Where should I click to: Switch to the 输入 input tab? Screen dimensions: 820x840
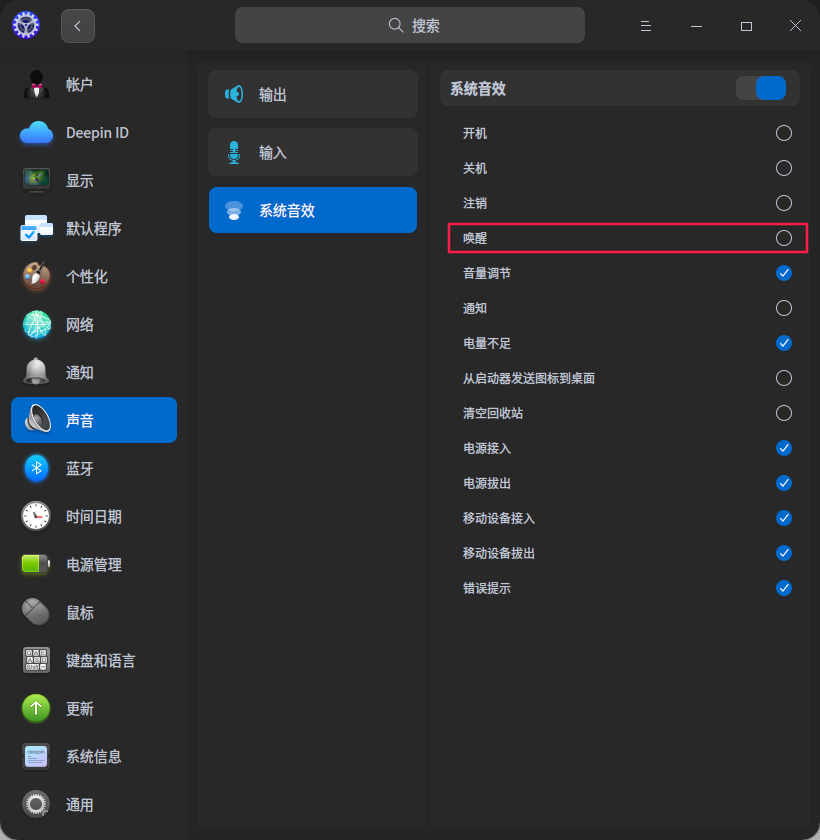coord(313,152)
